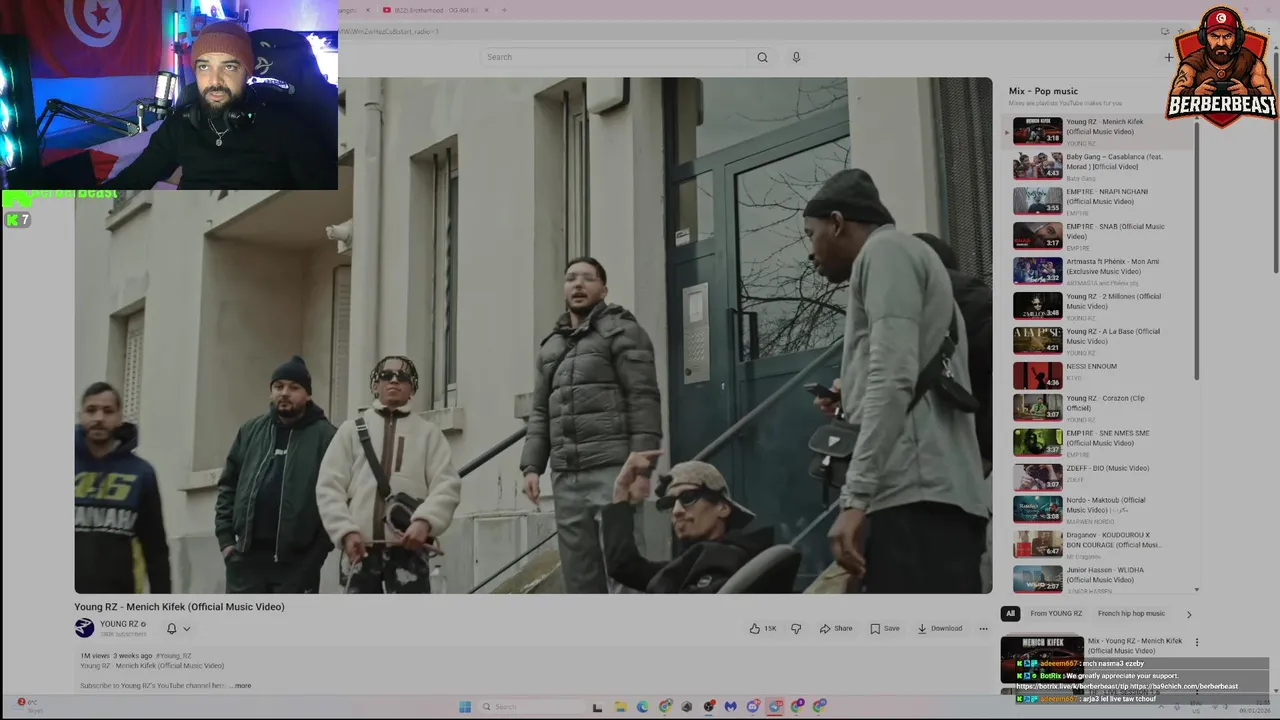
Task: Click the chips next arrow chevron
Action: click(x=1189, y=614)
